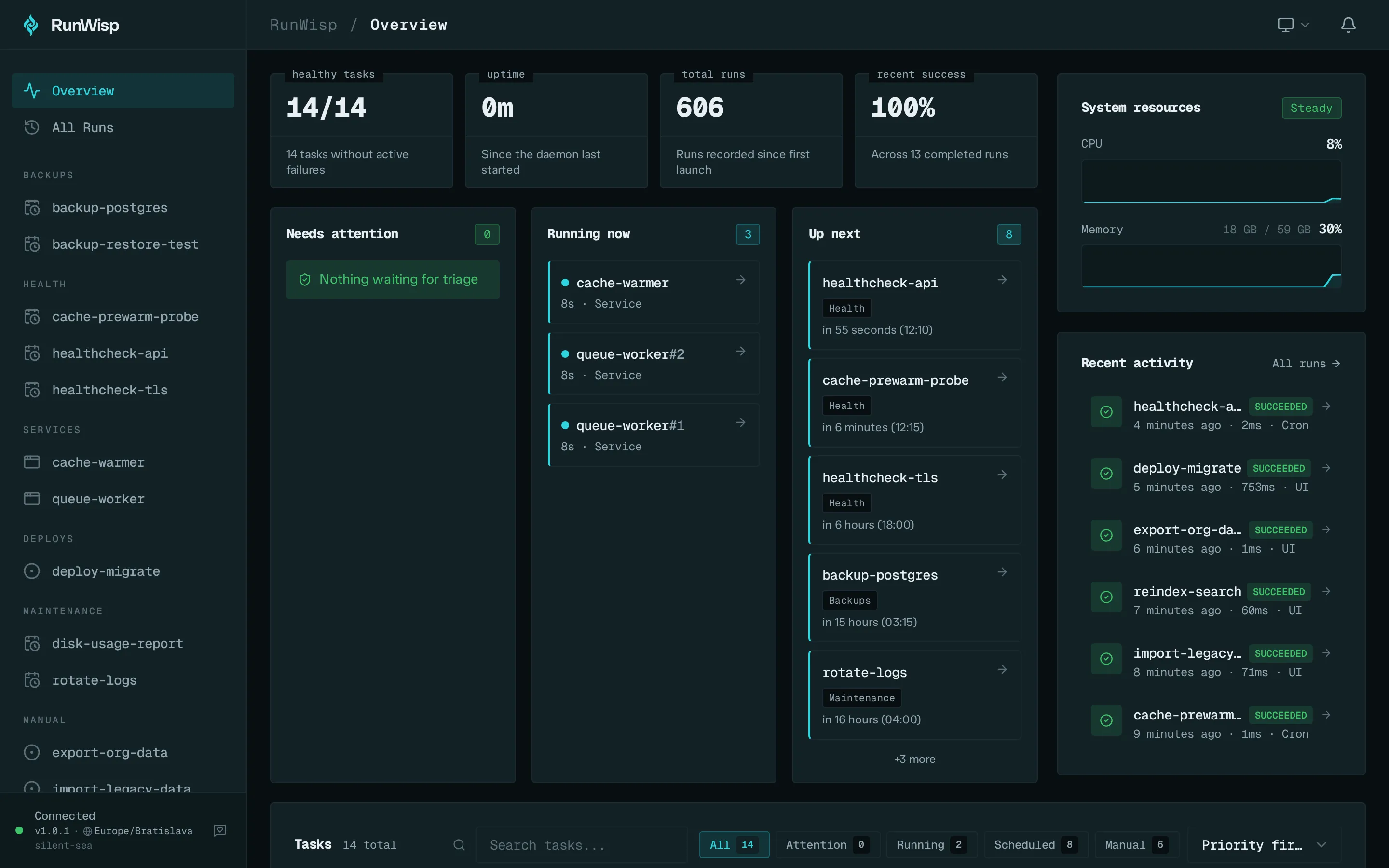This screenshot has width=1389, height=868.
Task: Click the All Runs history icon
Action: [x=32, y=127]
